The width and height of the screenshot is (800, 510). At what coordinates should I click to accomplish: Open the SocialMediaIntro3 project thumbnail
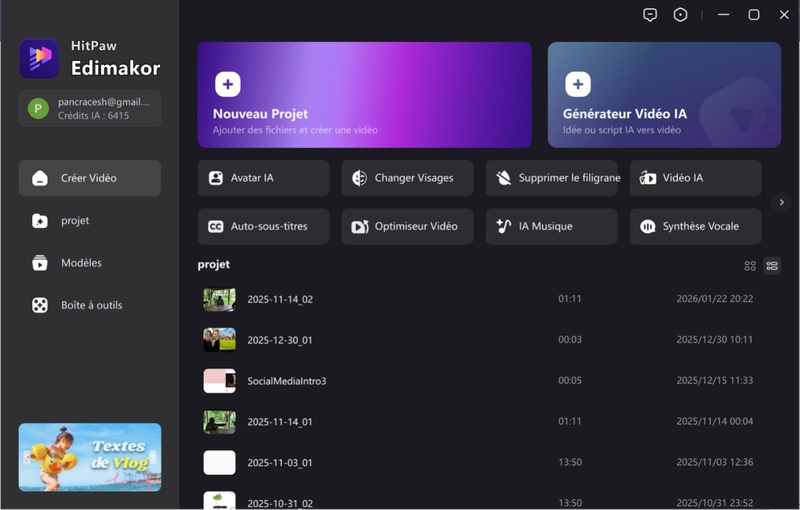220,381
